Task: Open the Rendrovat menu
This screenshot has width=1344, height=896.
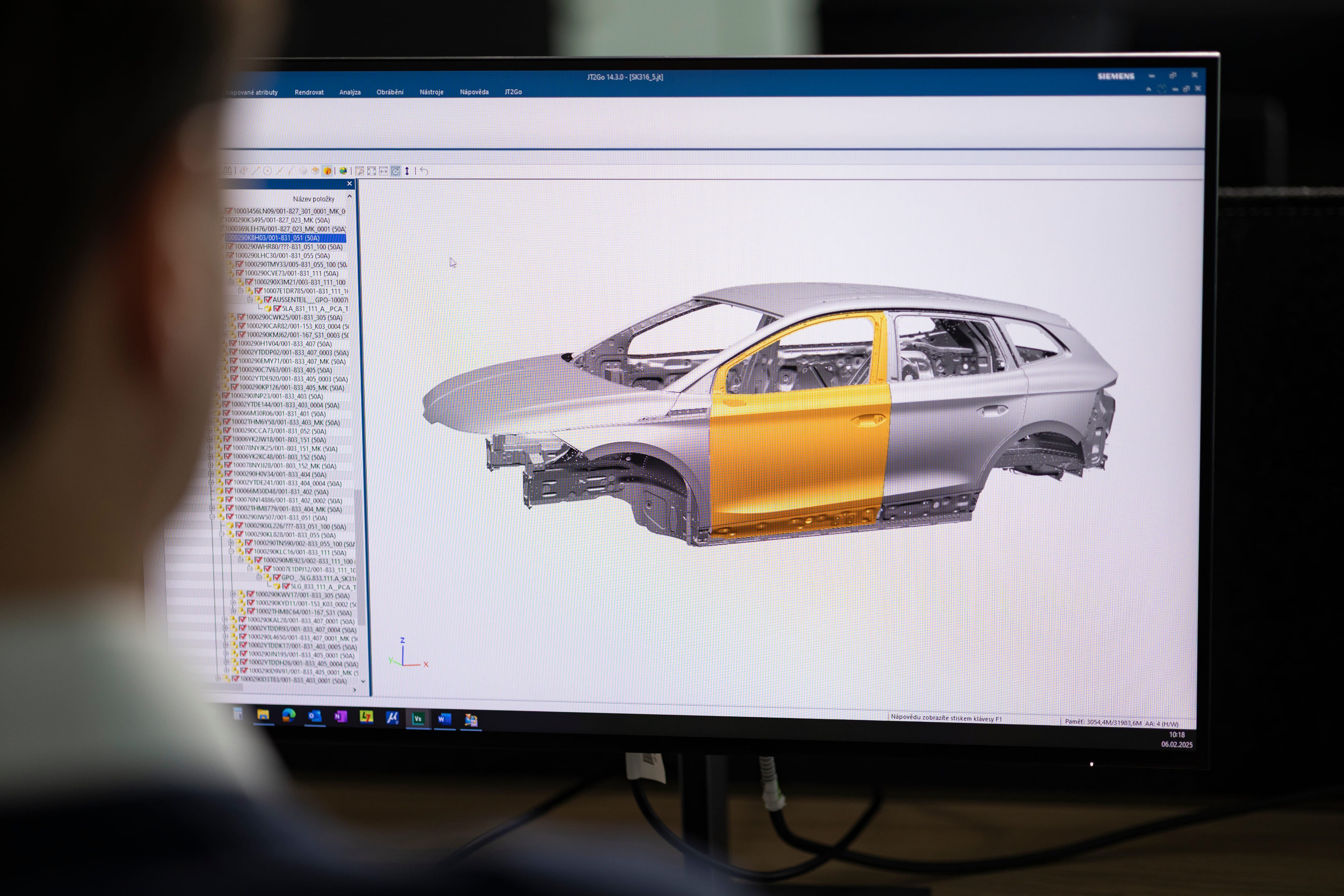Action: pyautogui.click(x=309, y=92)
